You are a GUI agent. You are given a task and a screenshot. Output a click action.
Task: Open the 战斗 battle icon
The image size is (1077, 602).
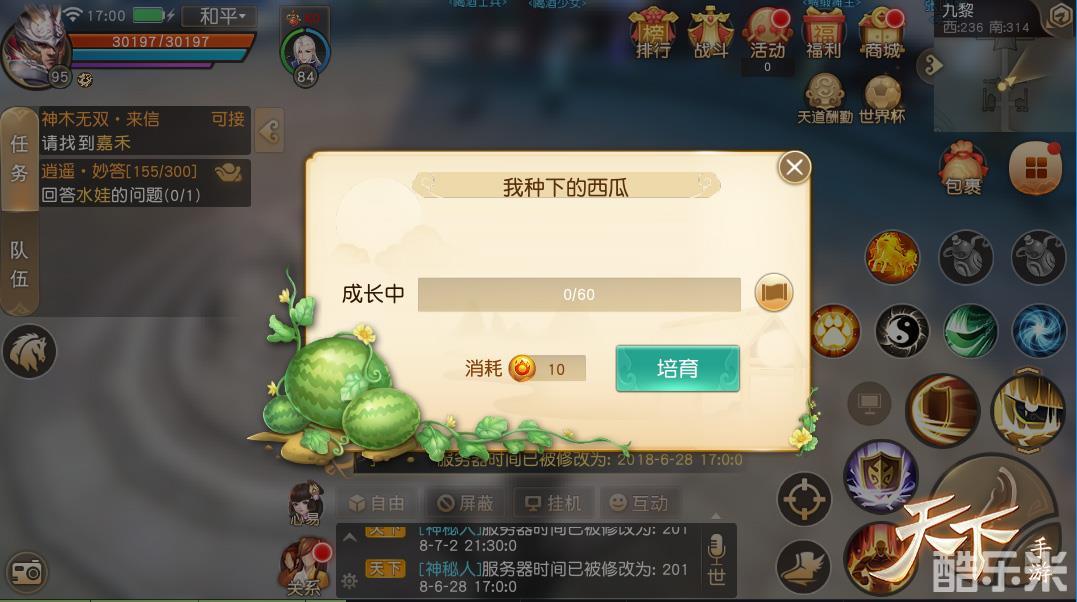[710, 33]
